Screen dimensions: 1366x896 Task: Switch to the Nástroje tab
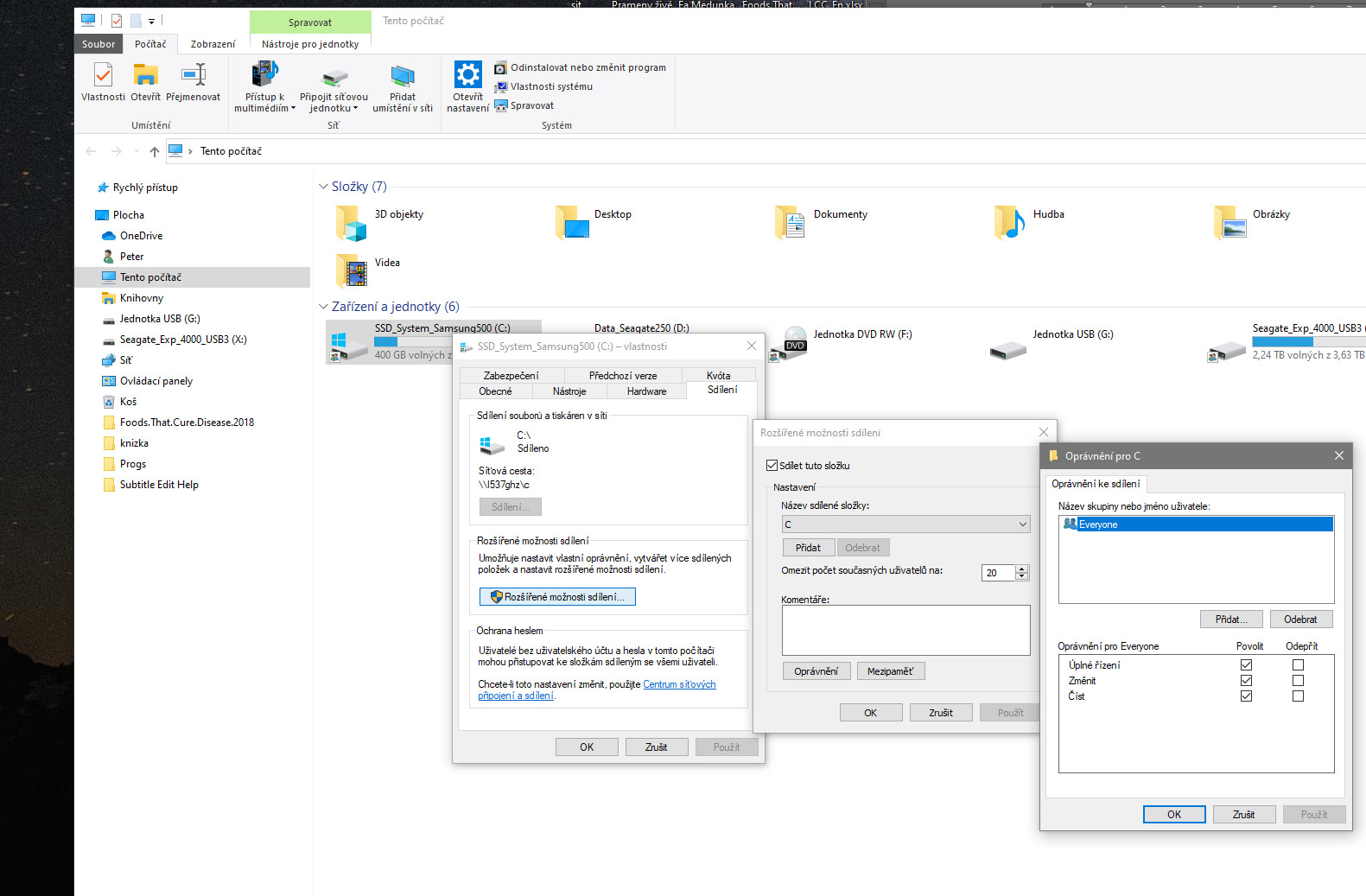click(x=569, y=391)
